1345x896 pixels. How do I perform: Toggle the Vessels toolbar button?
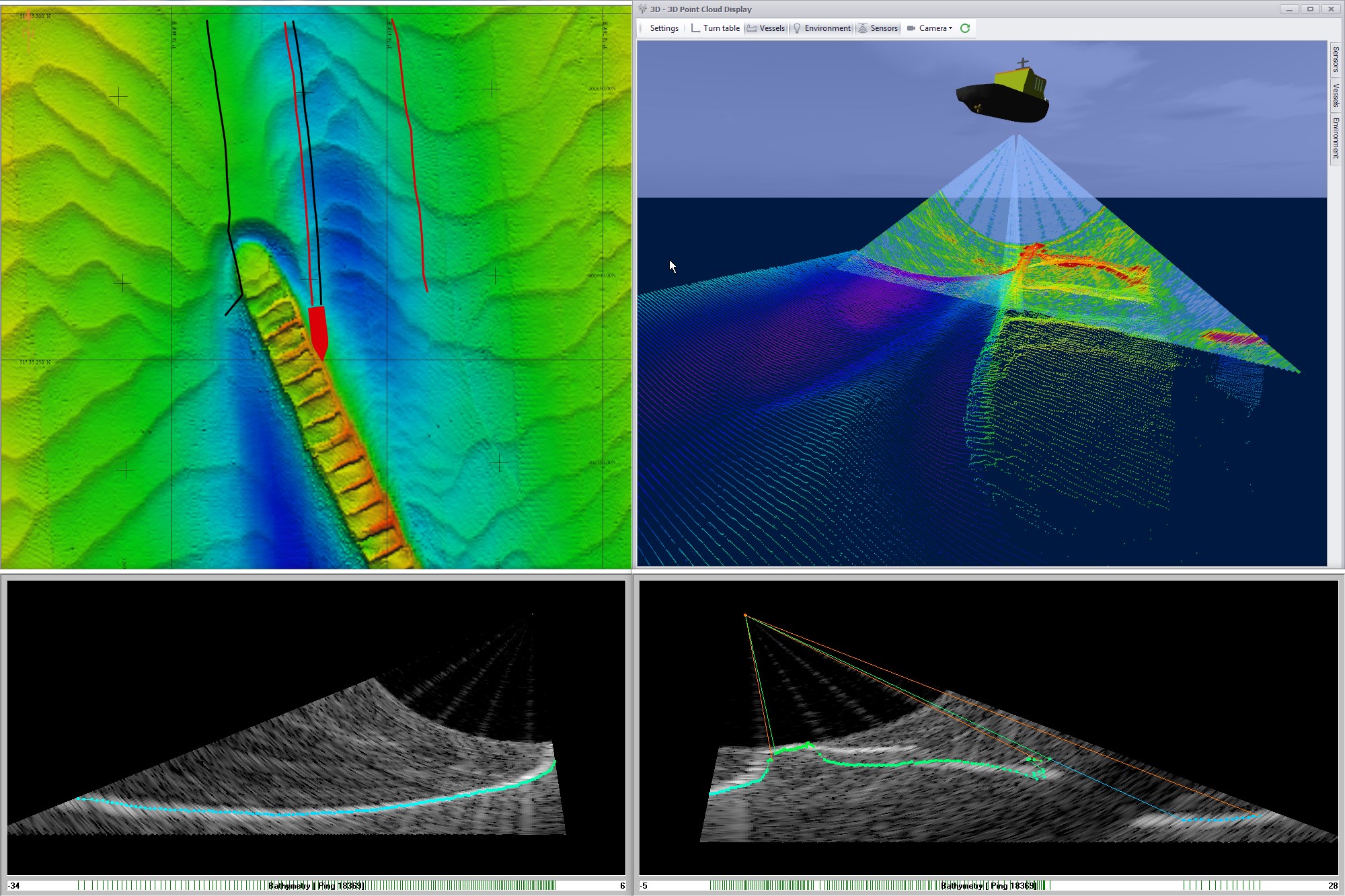766,28
